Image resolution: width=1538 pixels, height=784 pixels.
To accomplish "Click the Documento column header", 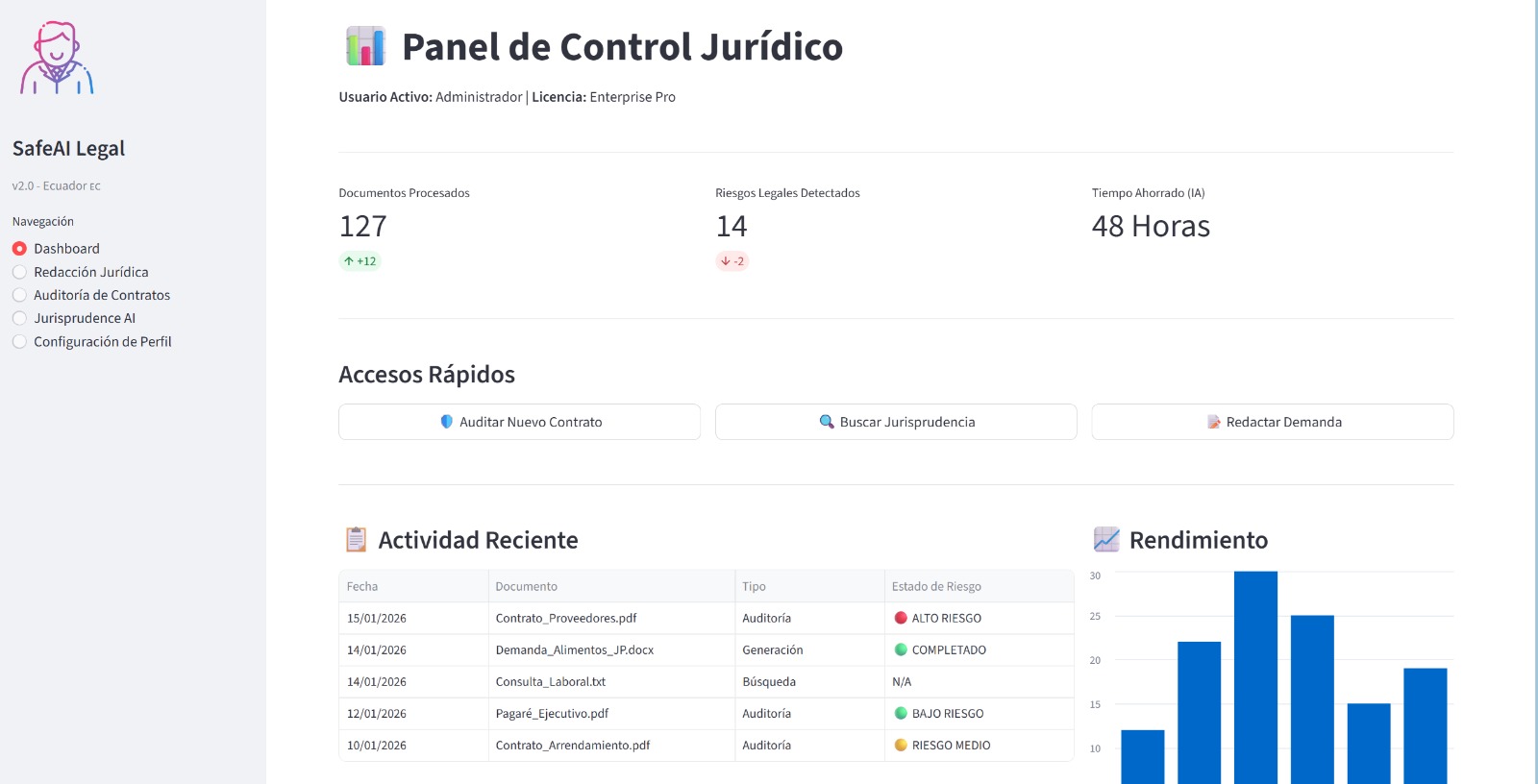I will coord(611,586).
